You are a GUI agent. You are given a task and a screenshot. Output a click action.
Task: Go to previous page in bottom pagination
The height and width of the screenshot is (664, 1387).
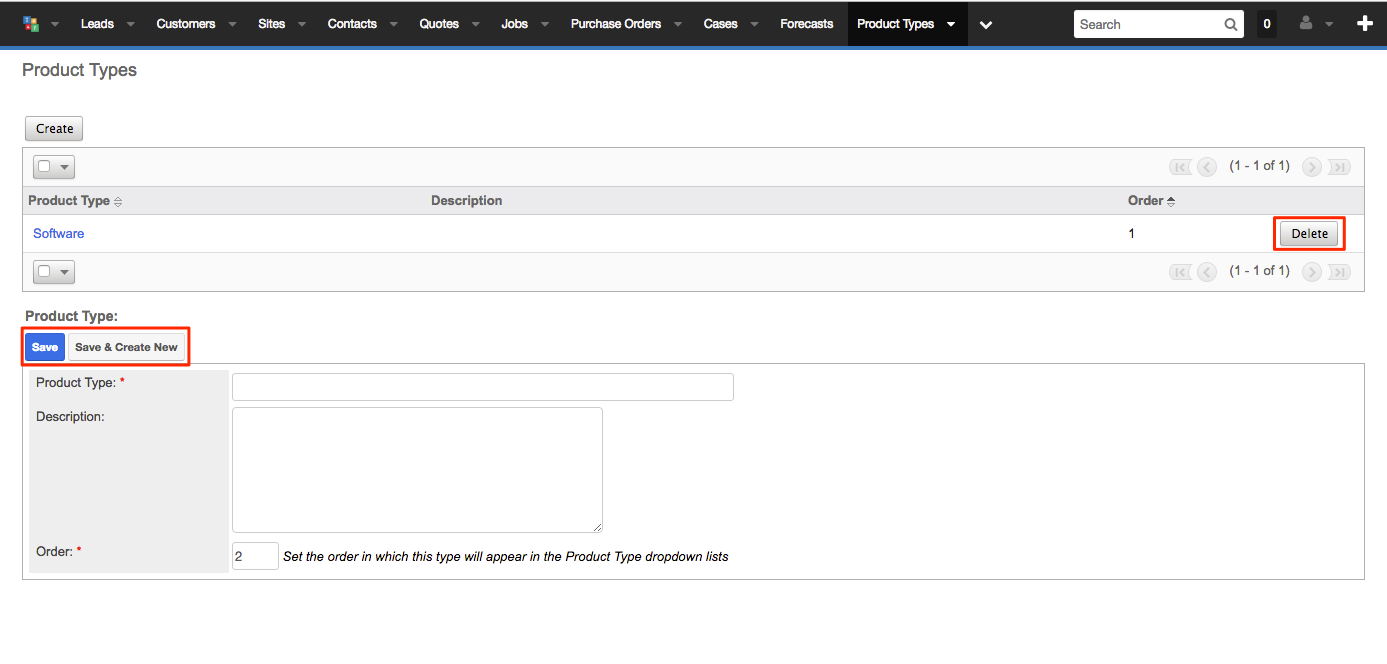1207,271
